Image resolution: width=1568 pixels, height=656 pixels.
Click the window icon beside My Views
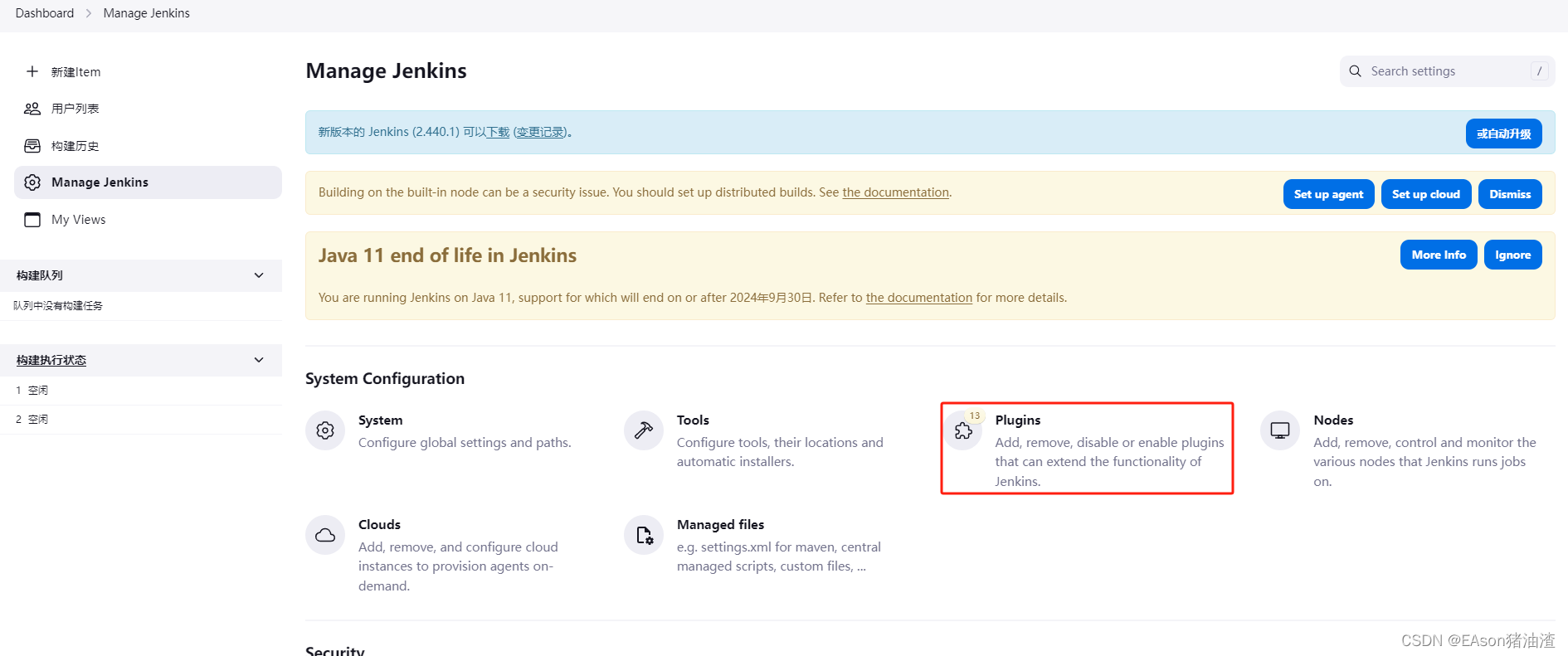(x=32, y=220)
